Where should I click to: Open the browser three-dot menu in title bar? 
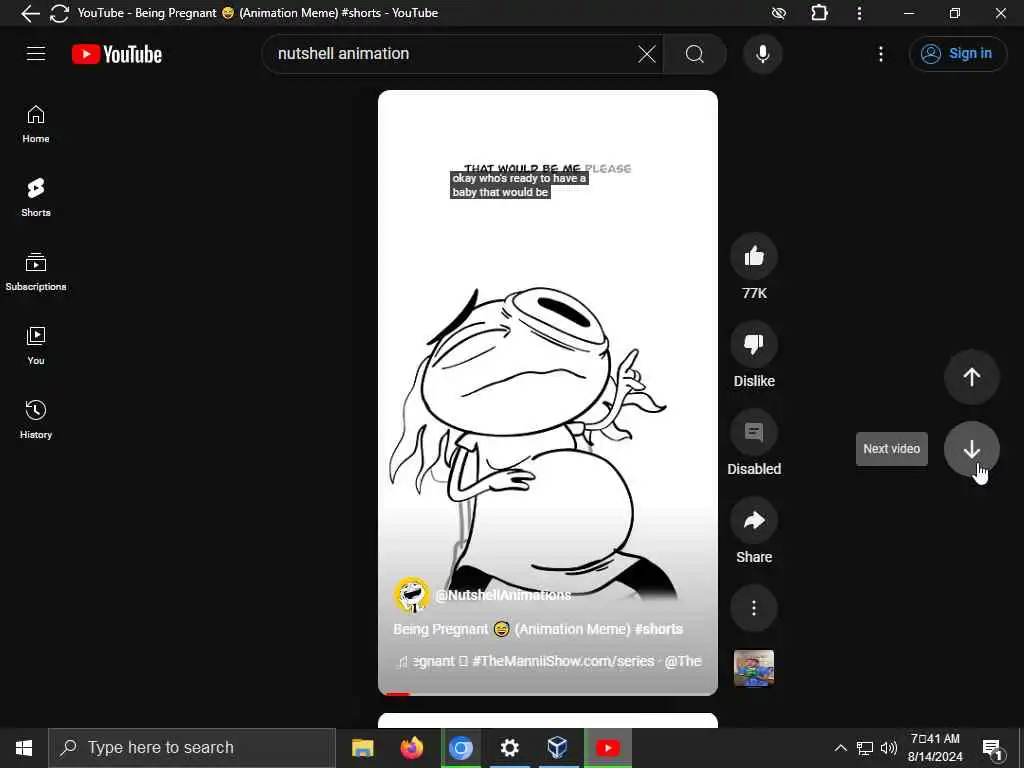point(859,13)
